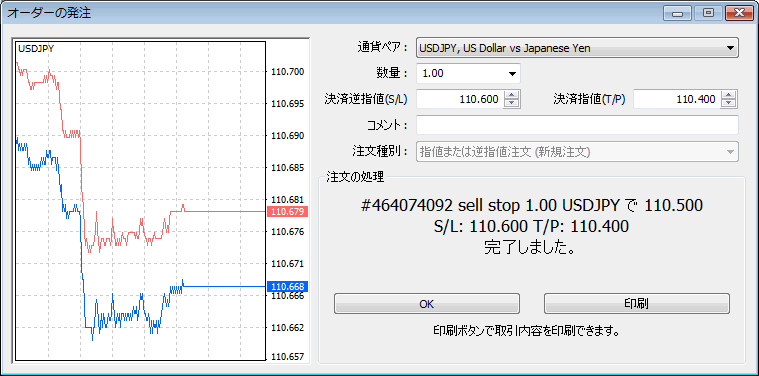759x376 pixels.
Task: Decrease the S/L value with down arrow
Action: click(512, 104)
